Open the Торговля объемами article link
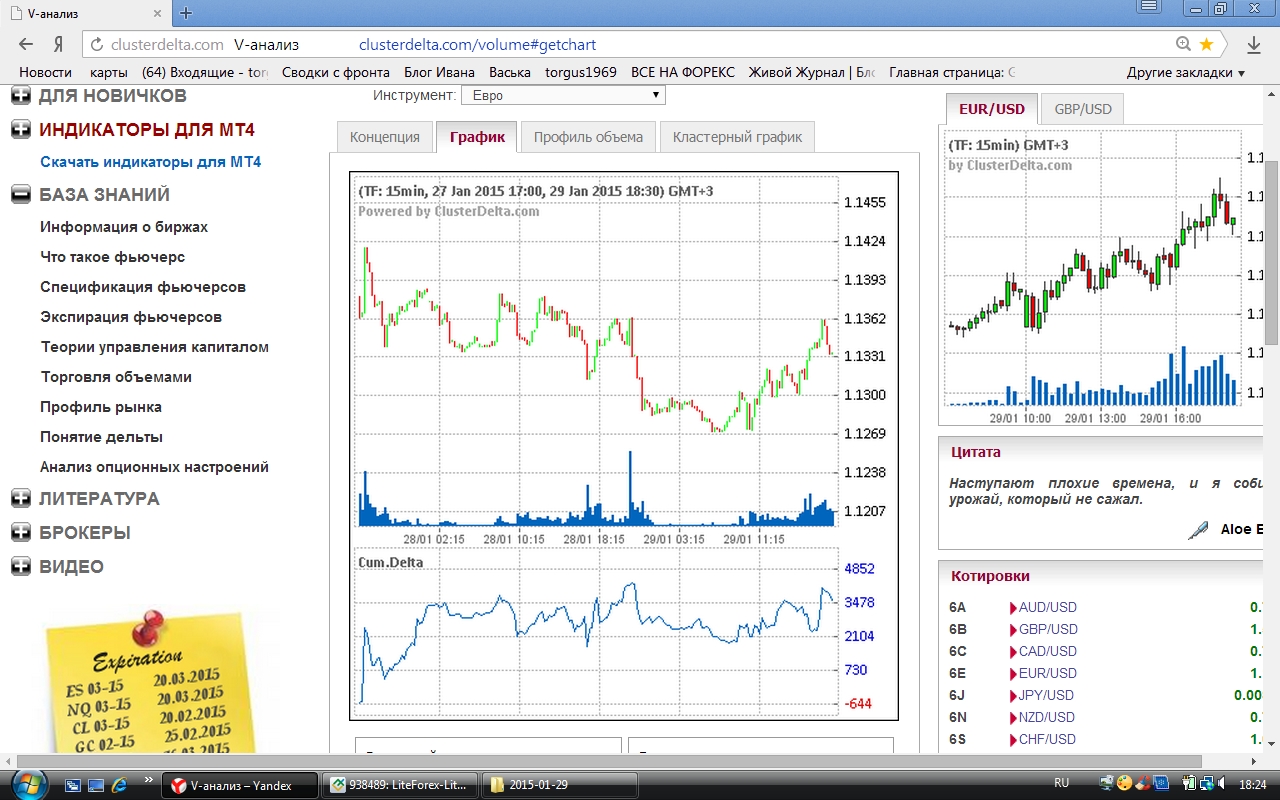The height and width of the screenshot is (800, 1280). click(116, 377)
